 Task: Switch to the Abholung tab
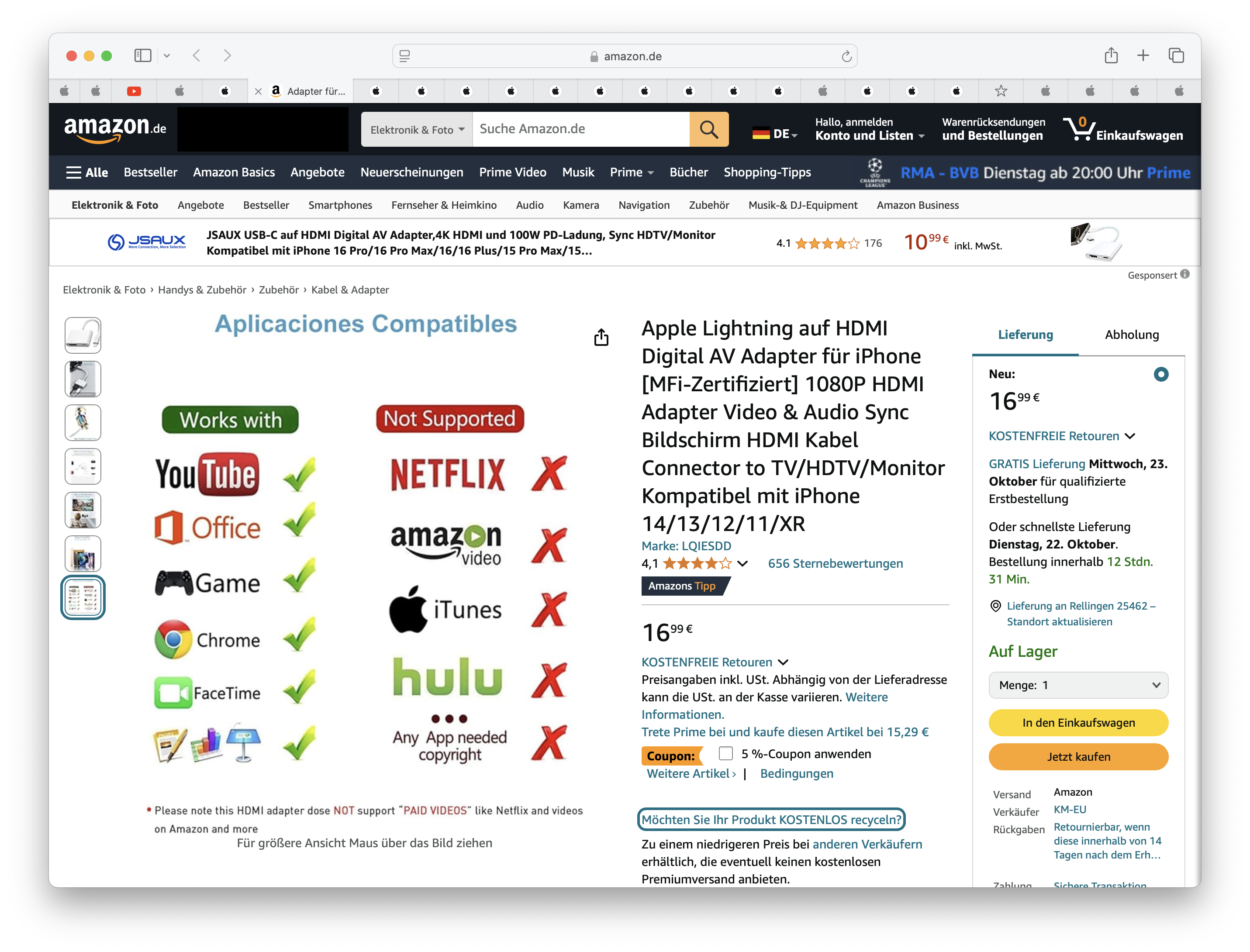pos(1132,335)
